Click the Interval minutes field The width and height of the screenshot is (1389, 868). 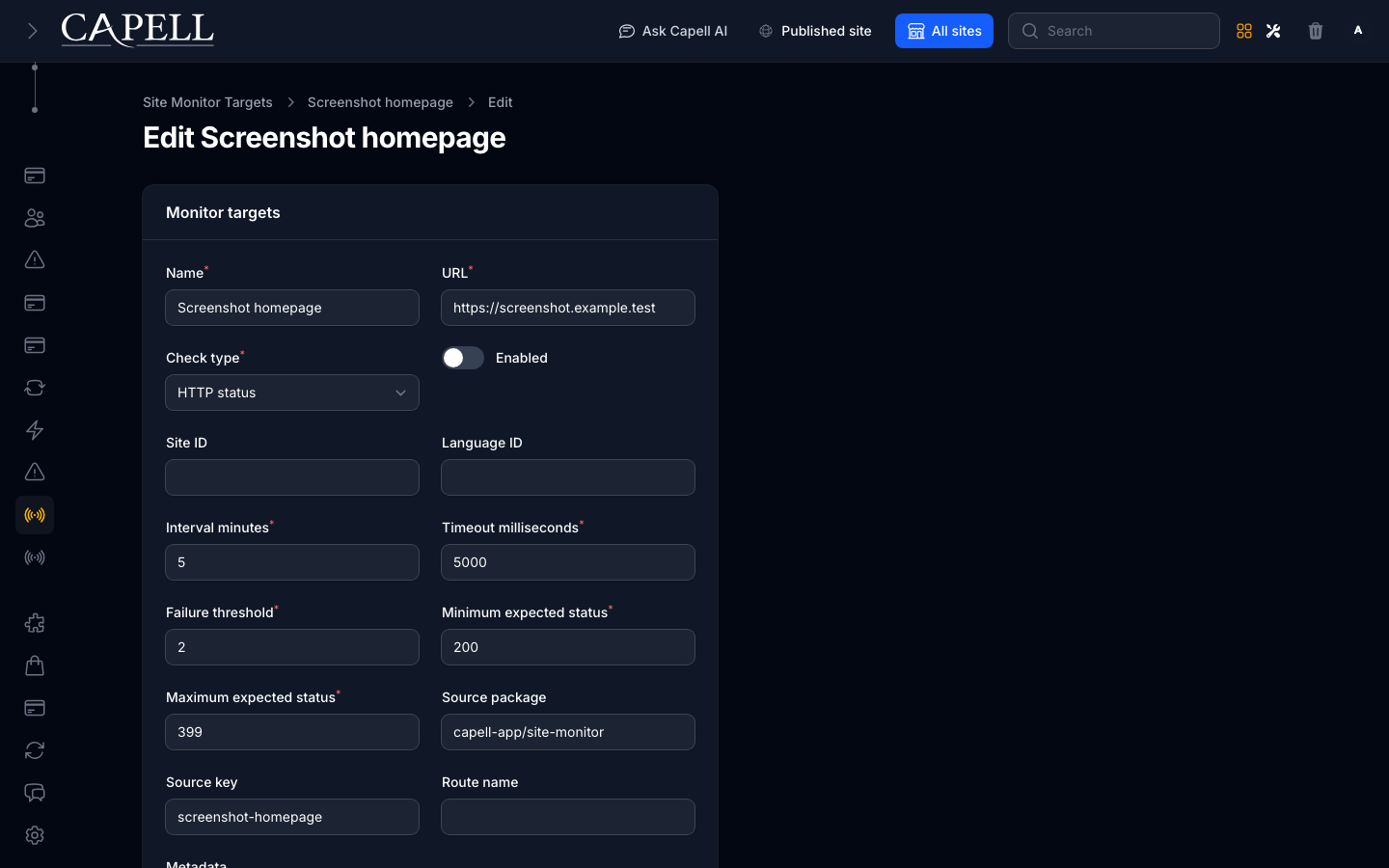tap(292, 562)
